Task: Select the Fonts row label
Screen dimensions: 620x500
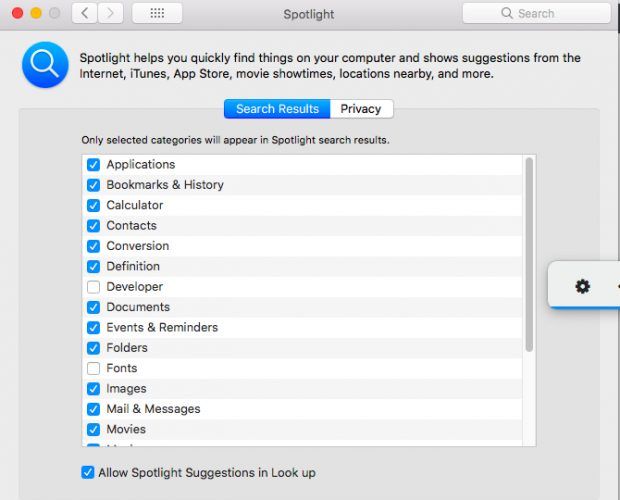Action: 122,368
